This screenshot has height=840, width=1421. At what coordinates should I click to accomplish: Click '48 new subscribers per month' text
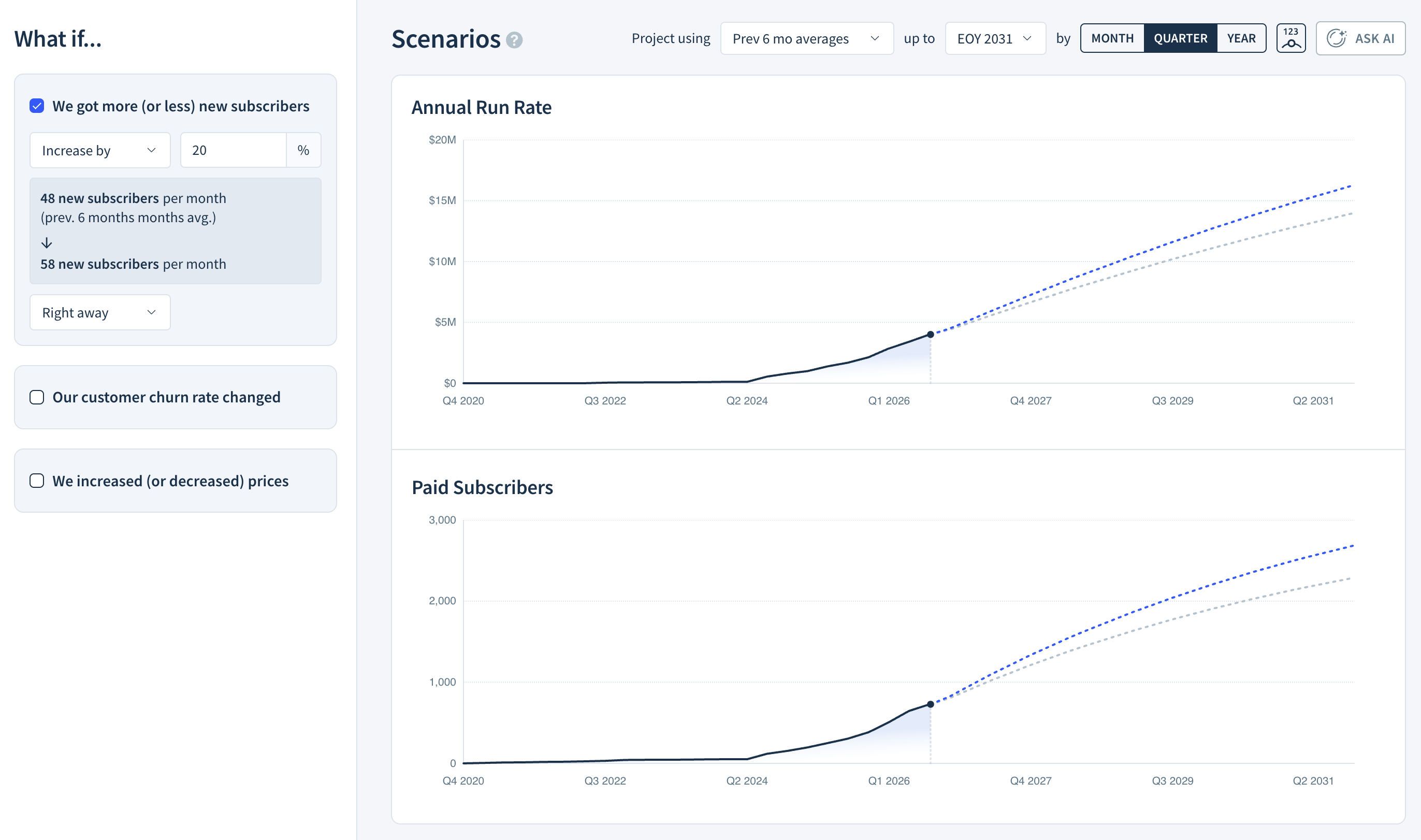coord(134,199)
